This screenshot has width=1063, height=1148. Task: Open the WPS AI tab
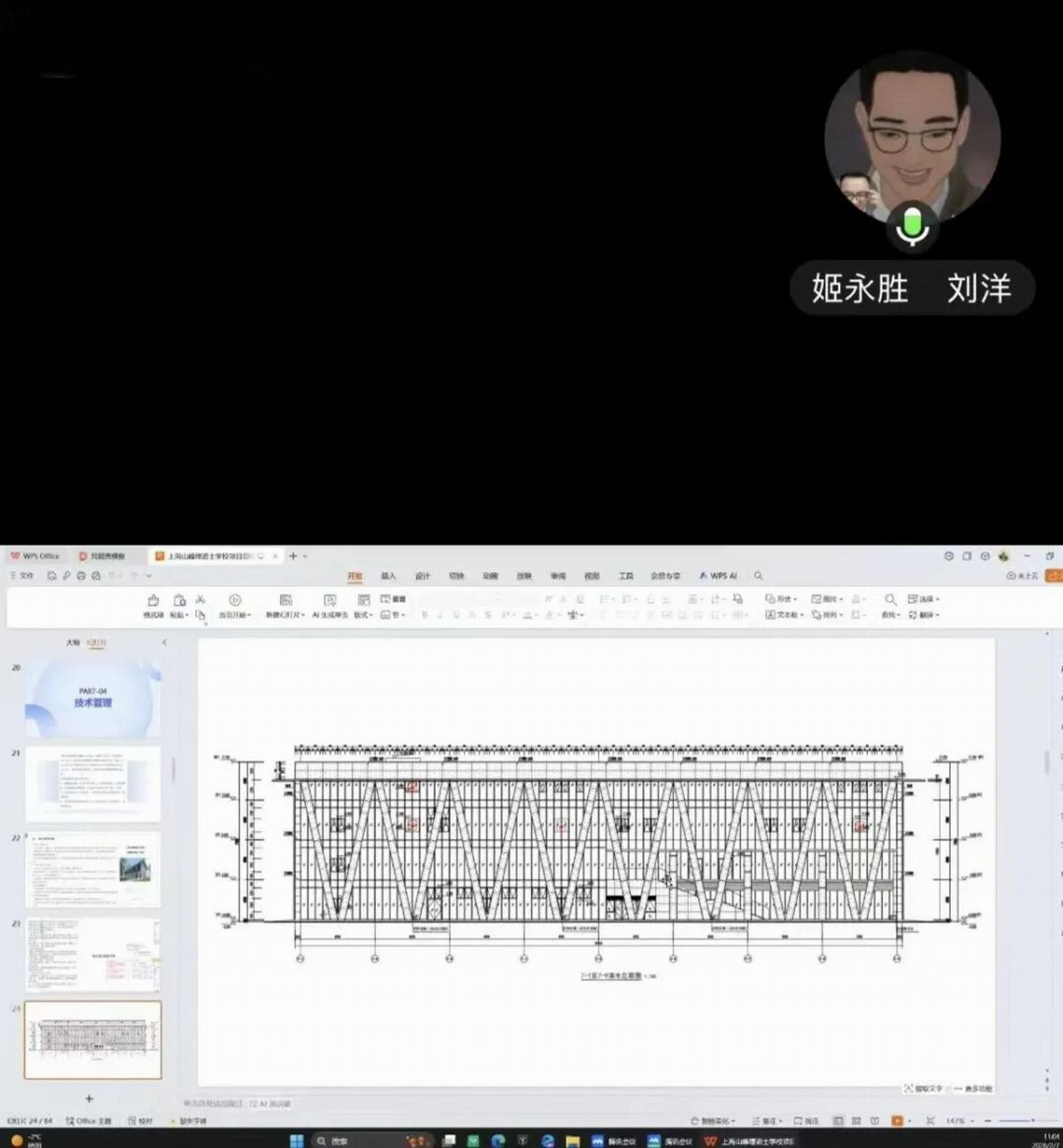718,575
